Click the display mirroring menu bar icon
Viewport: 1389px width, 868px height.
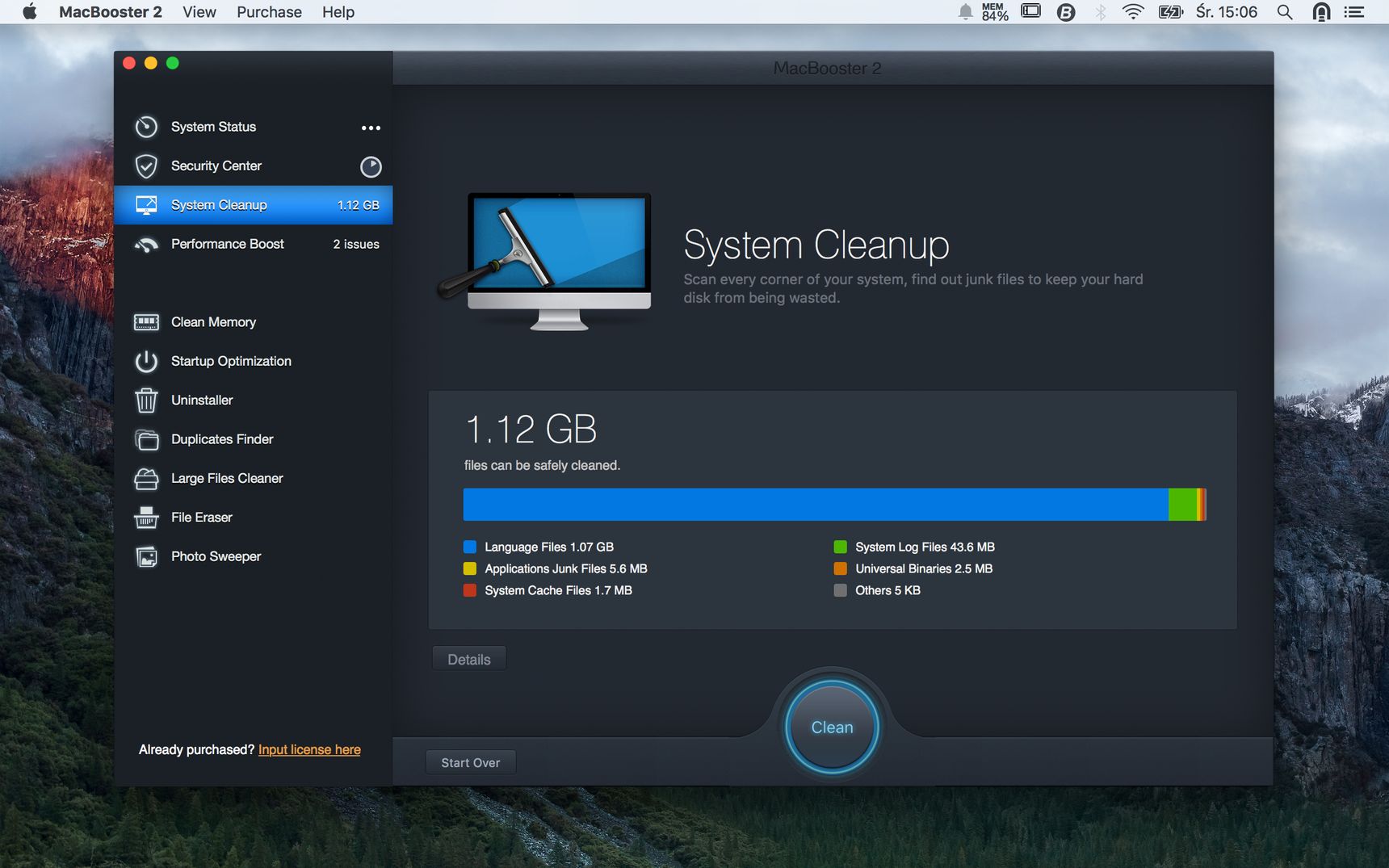coord(1030,11)
